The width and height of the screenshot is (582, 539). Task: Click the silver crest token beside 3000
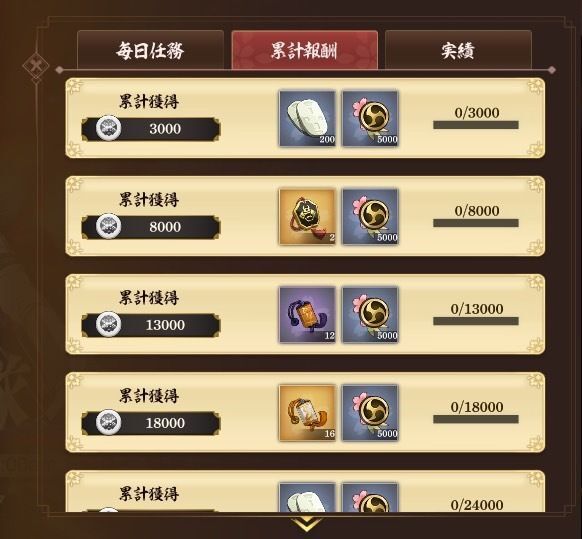(108, 128)
